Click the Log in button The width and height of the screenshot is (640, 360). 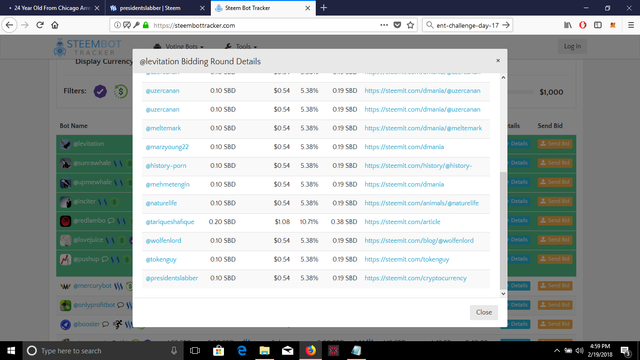tap(572, 46)
